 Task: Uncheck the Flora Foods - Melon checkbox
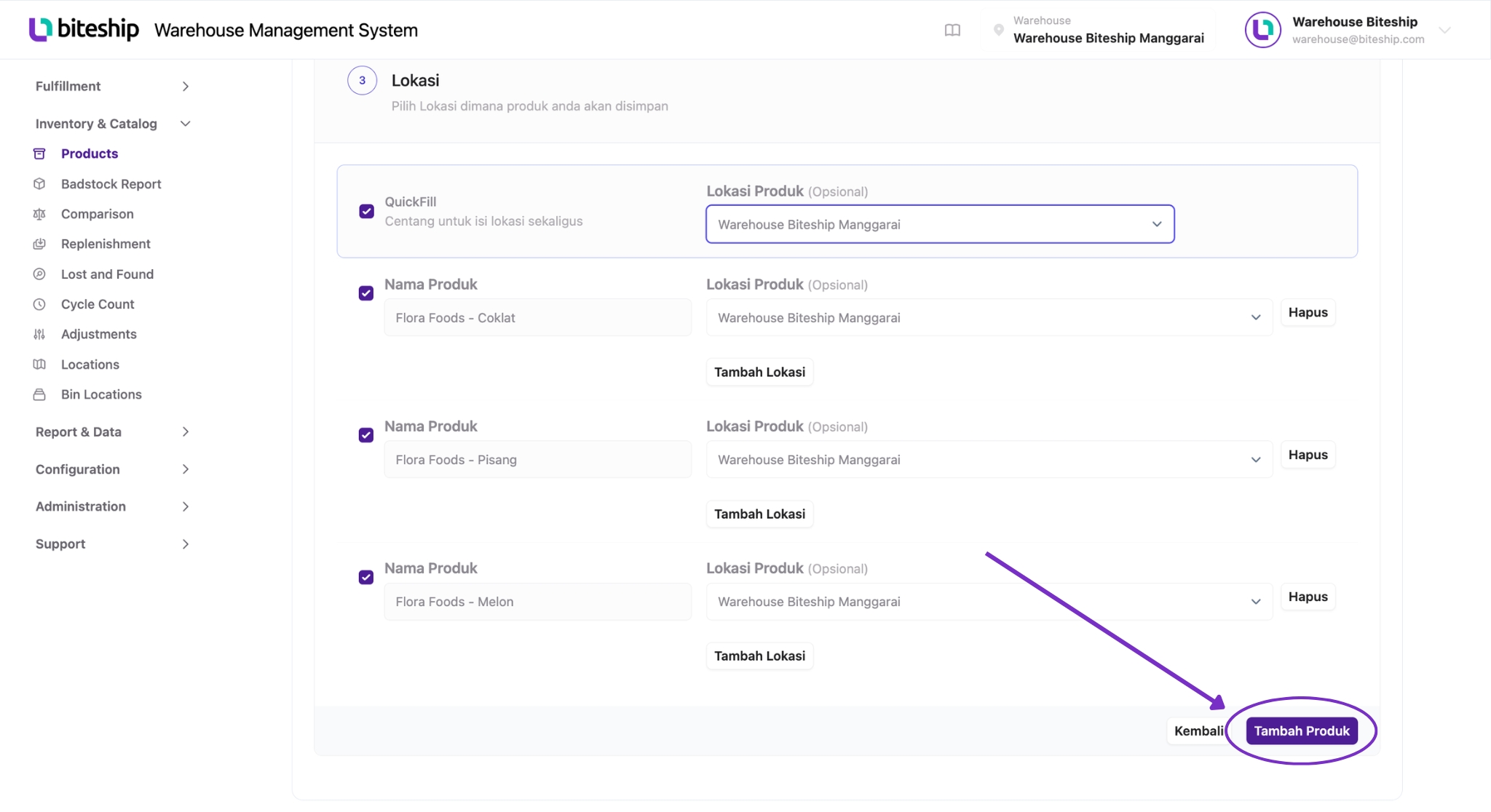click(x=366, y=577)
